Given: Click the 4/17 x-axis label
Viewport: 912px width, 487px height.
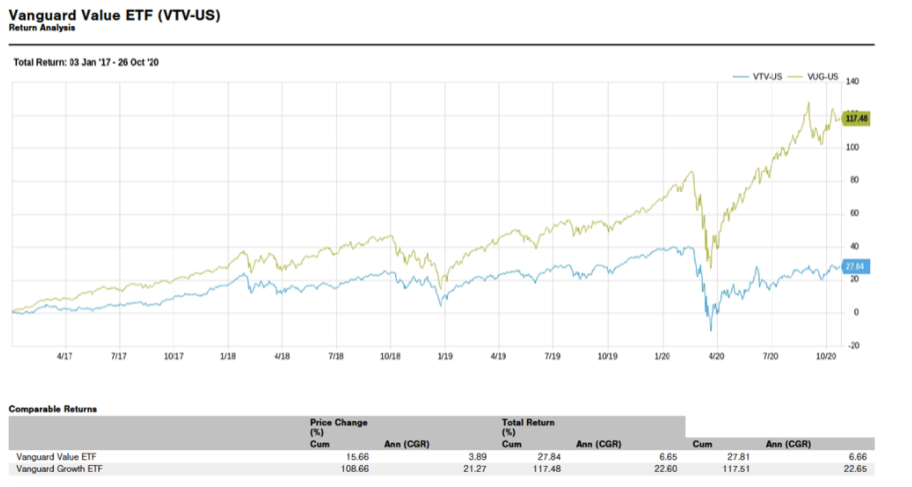Looking at the screenshot, I should point(65,356).
